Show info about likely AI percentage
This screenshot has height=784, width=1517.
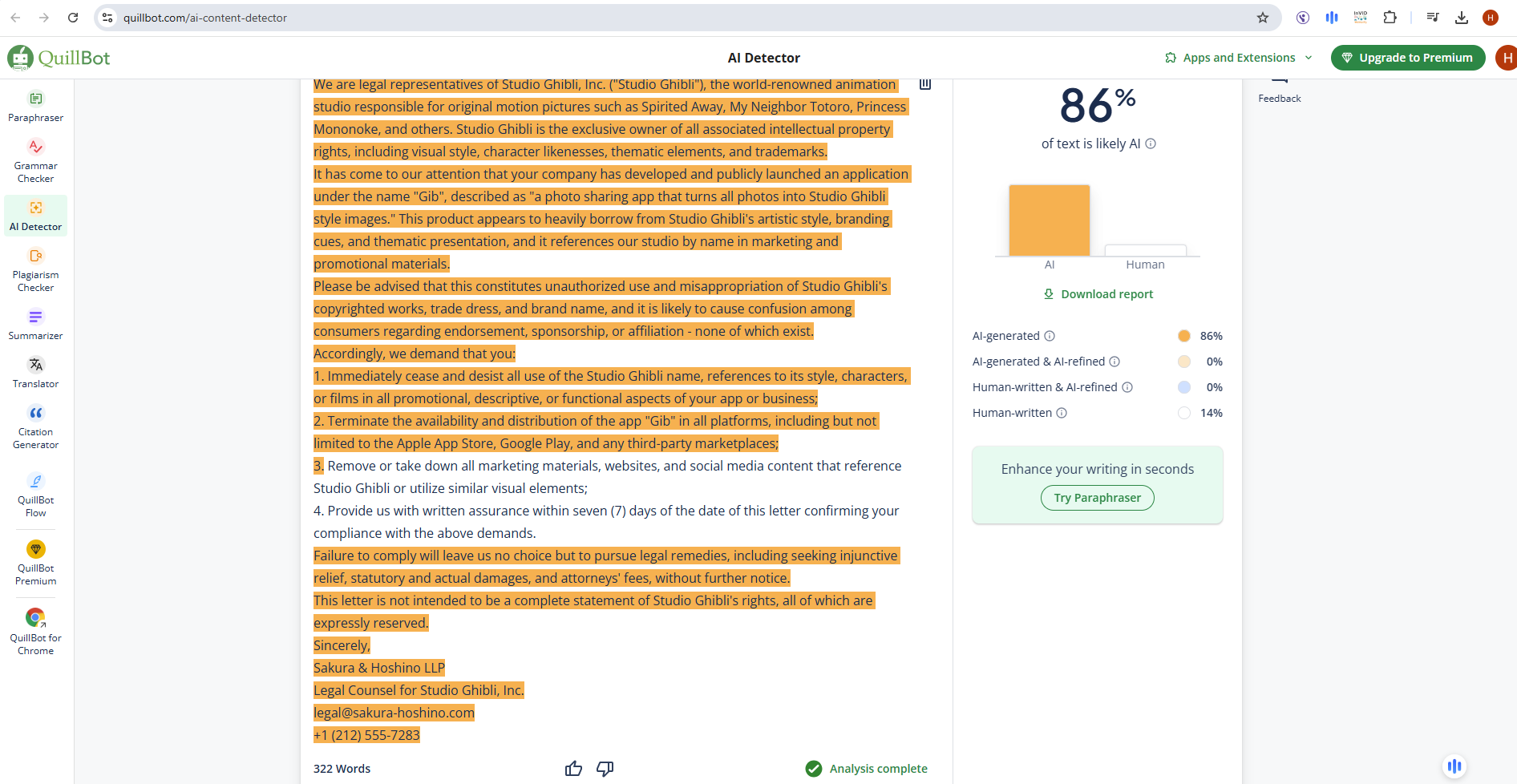[x=1151, y=144]
